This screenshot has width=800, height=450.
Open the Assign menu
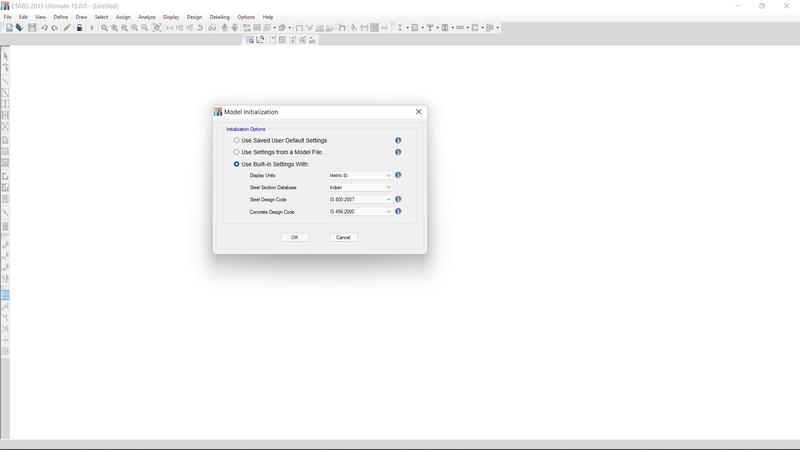coord(123,17)
